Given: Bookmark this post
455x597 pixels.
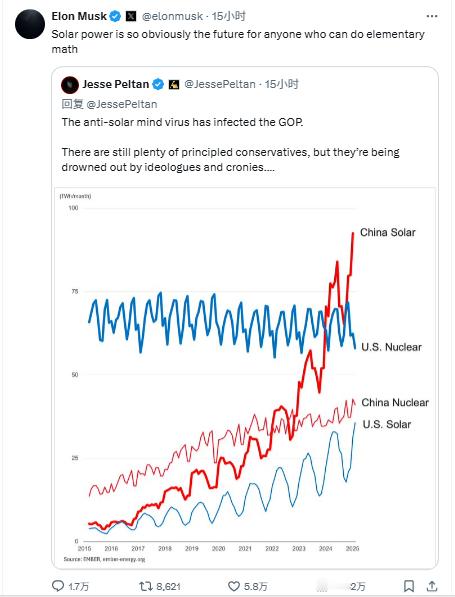Looking at the screenshot, I should (x=409, y=586).
